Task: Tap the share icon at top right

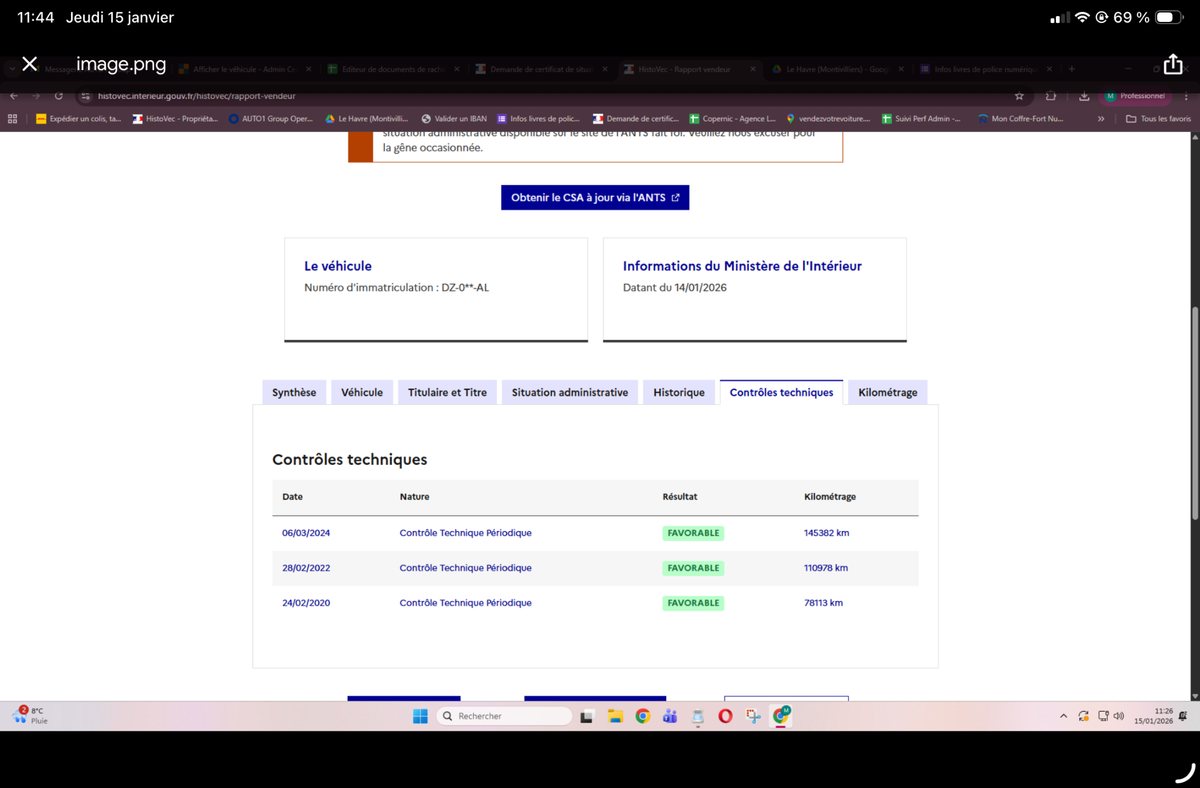Action: [1173, 64]
